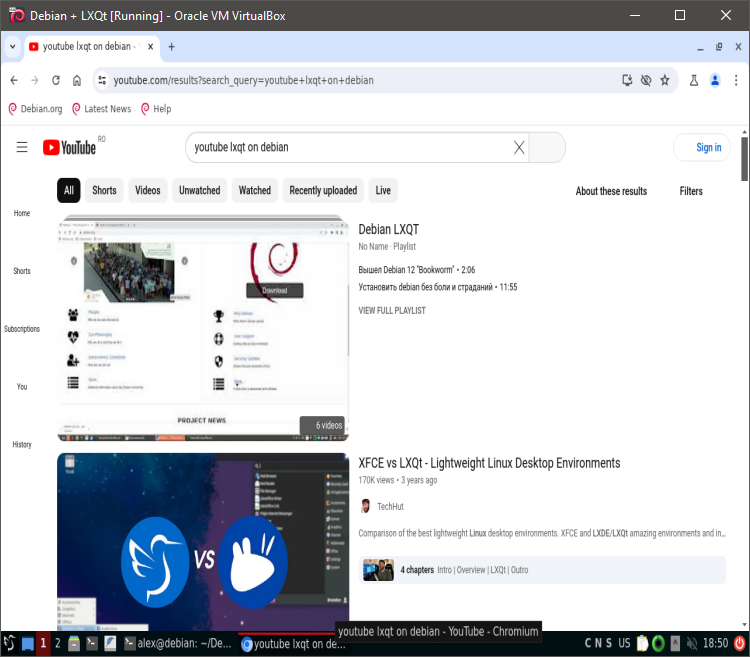The image size is (750, 657).
Task: Open the LXQt application menu on taskbar
Action: pyautogui.click(x=10, y=644)
